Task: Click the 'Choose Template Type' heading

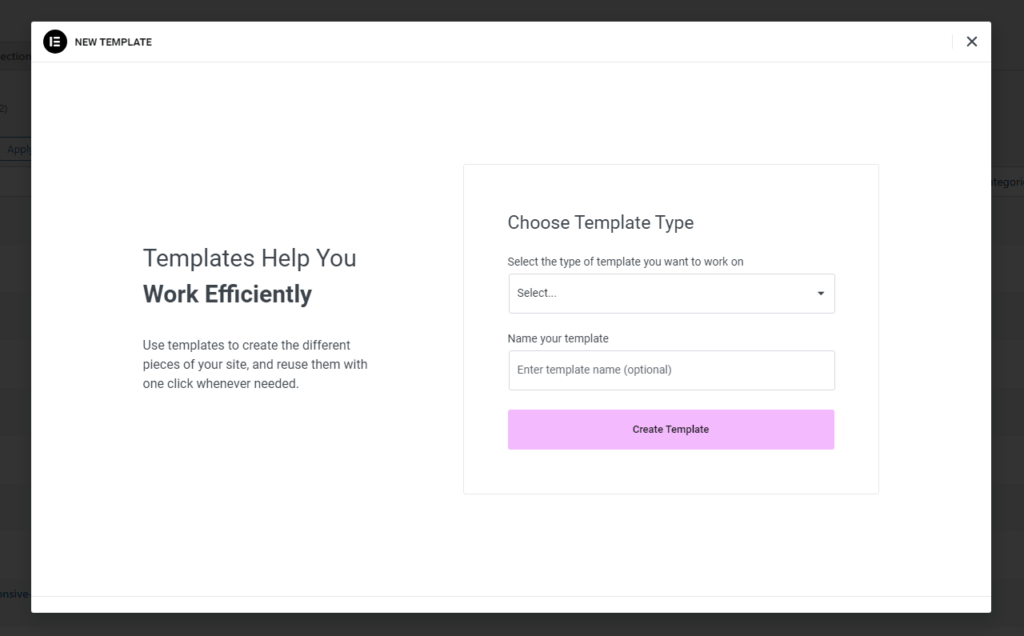Action: click(x=600, y=222)
